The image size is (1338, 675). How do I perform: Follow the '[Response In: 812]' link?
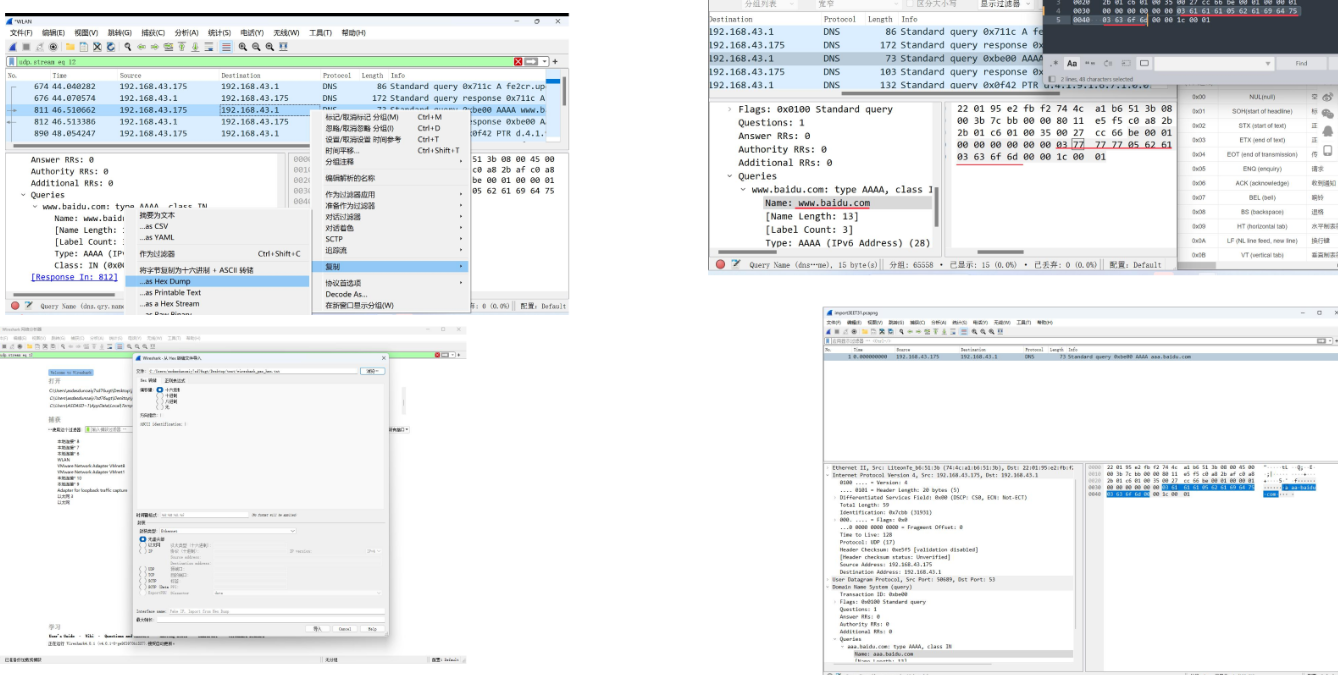click(74, 277)
